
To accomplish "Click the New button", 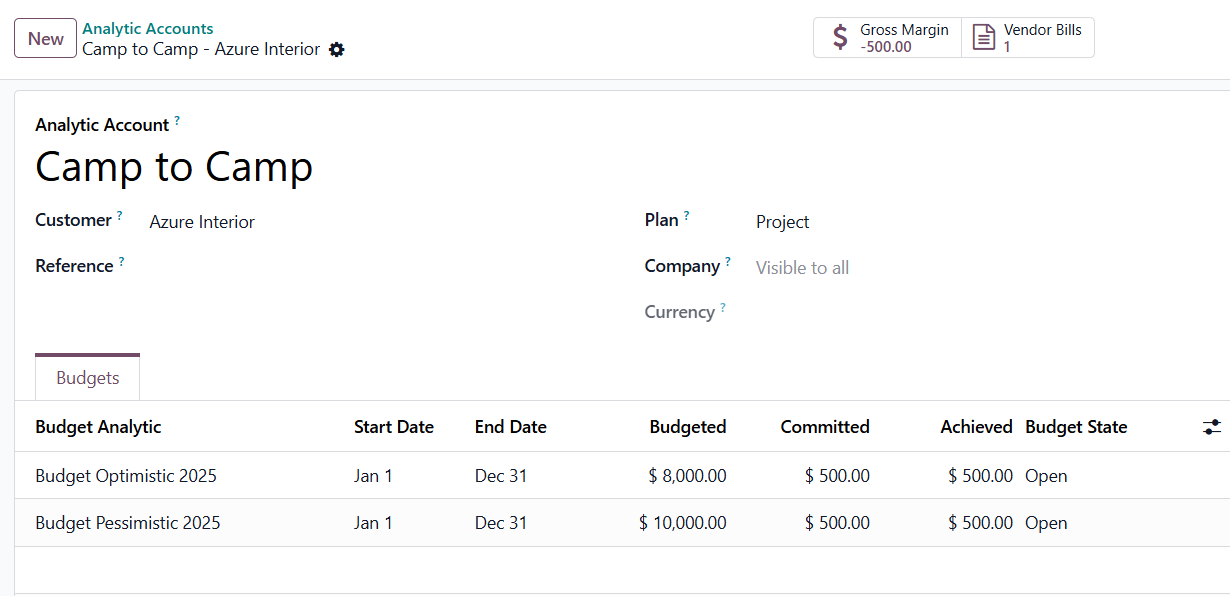I will coord(45,39).
